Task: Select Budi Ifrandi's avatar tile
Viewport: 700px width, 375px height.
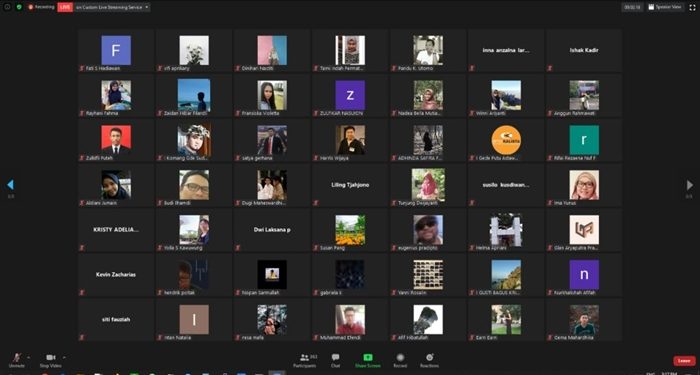Action: pyautogui.click(x=194, y=185)
